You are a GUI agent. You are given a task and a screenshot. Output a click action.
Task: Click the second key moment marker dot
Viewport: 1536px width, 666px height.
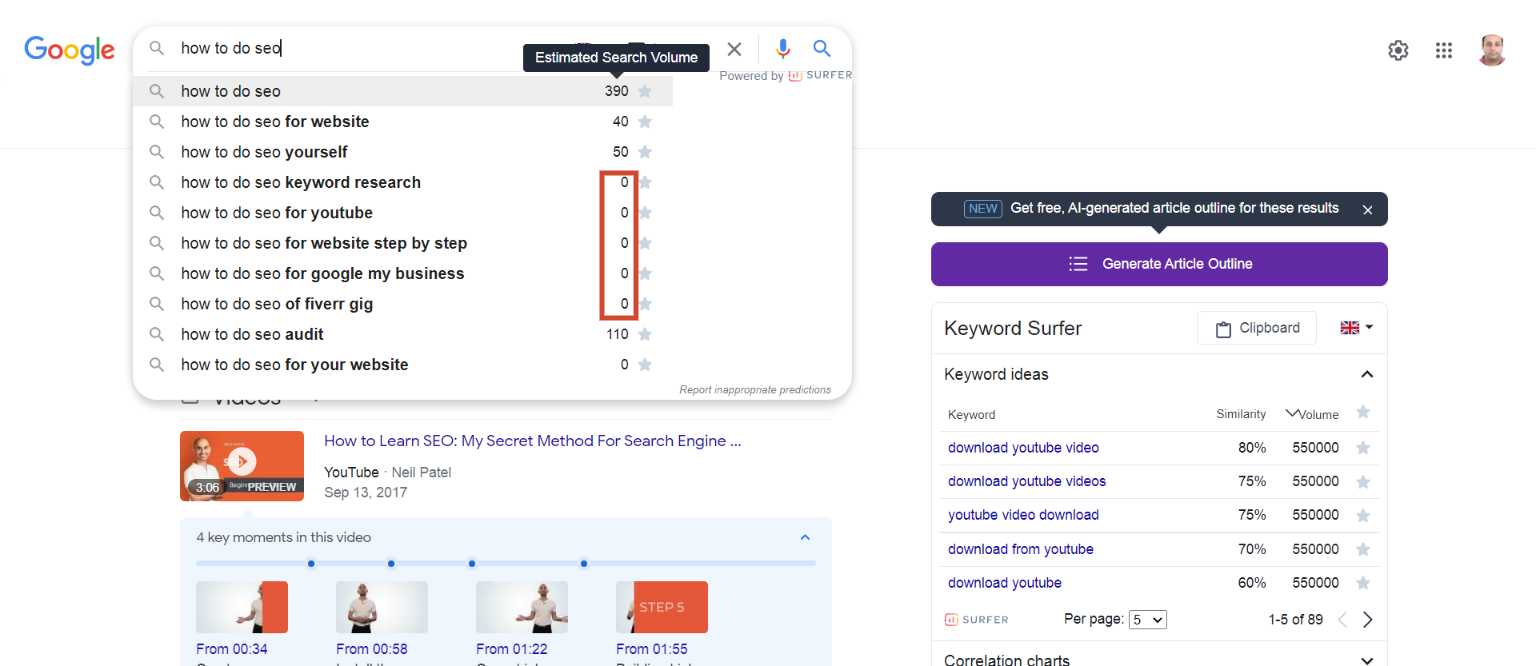click(391, 563)
